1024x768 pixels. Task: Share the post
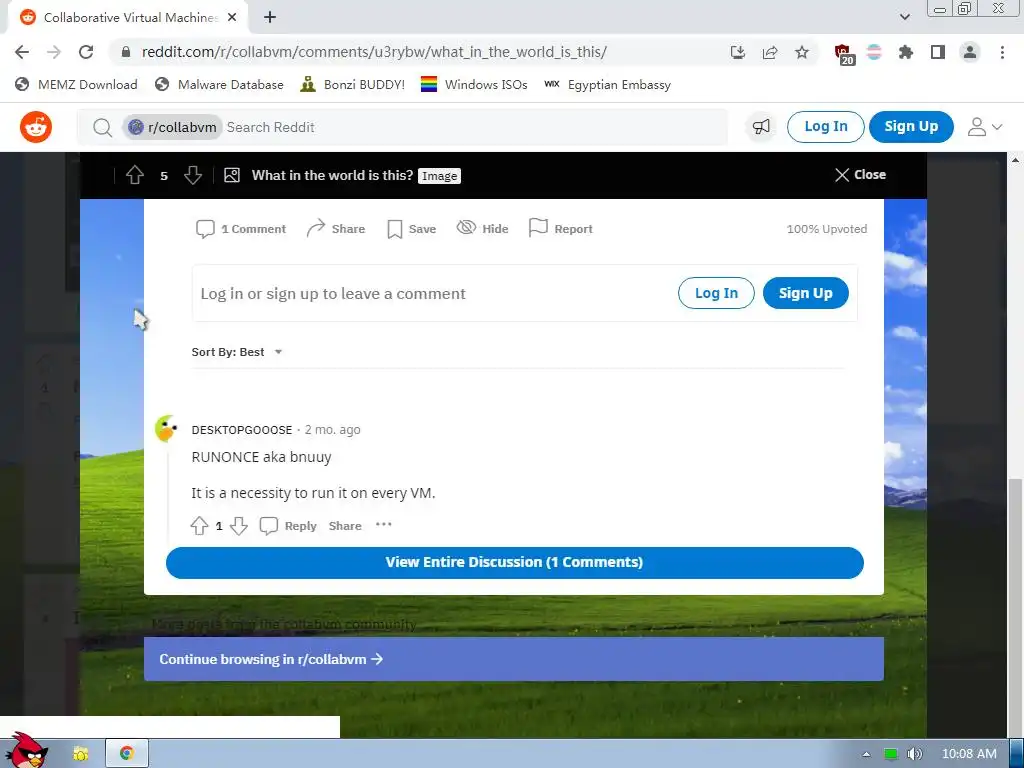[x=336, y=229]
